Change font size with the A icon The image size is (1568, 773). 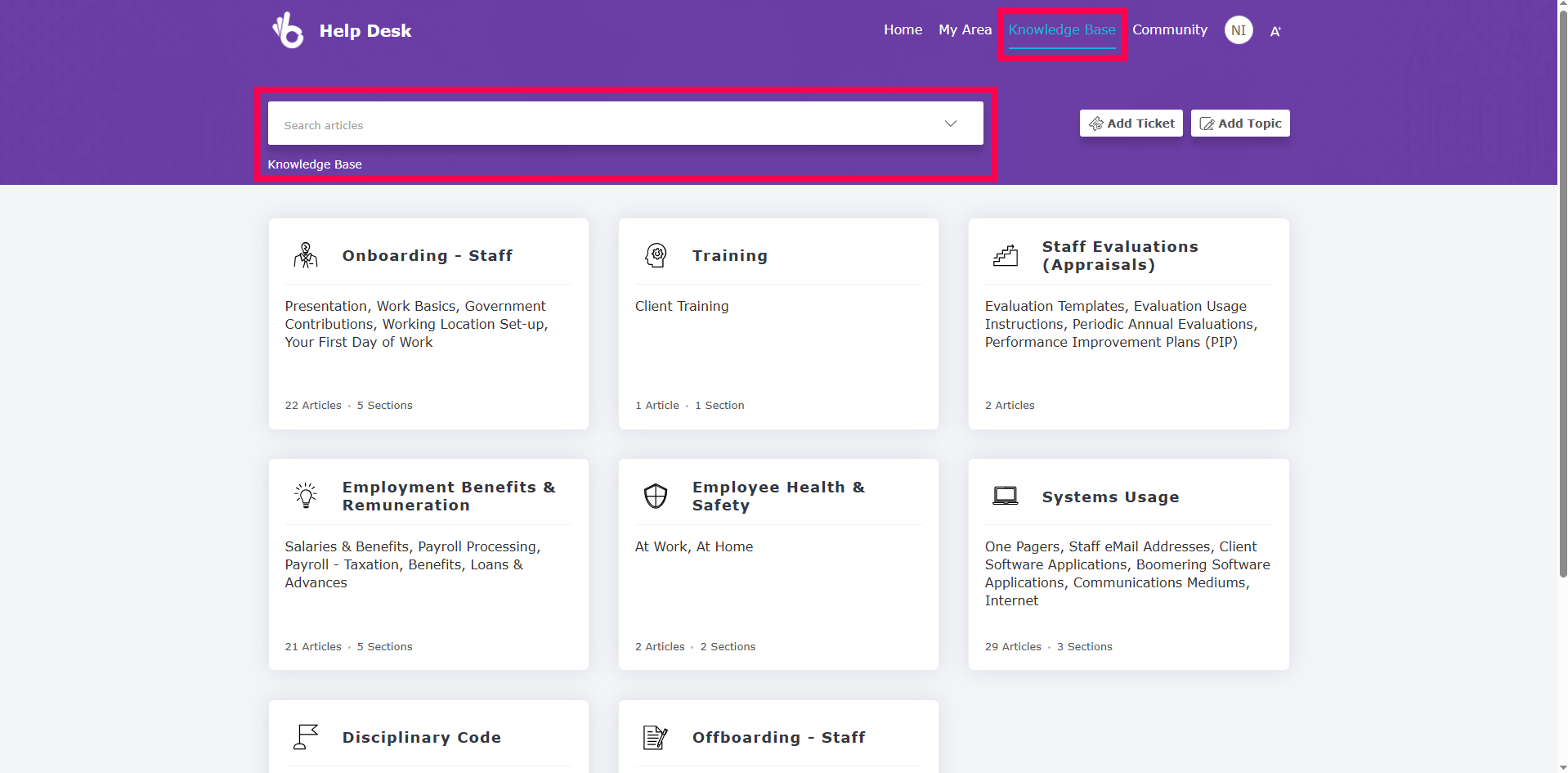pyautogui.click(x=1275, y=31)
